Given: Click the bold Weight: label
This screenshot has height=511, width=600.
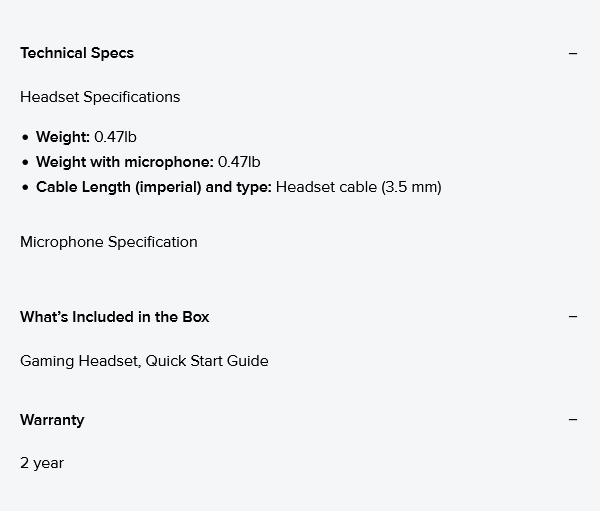Looking at the screenshot, I should point(63,137).
